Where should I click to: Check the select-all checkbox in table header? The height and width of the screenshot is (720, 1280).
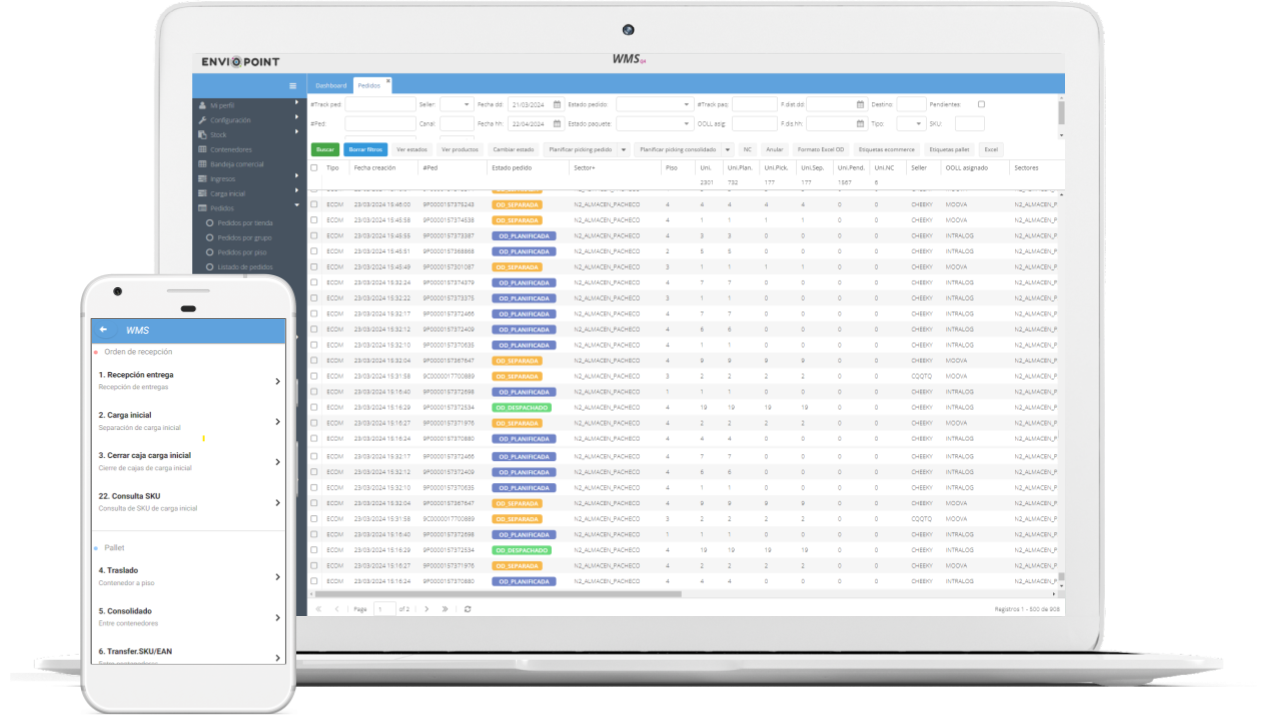(x=314, y=168)
